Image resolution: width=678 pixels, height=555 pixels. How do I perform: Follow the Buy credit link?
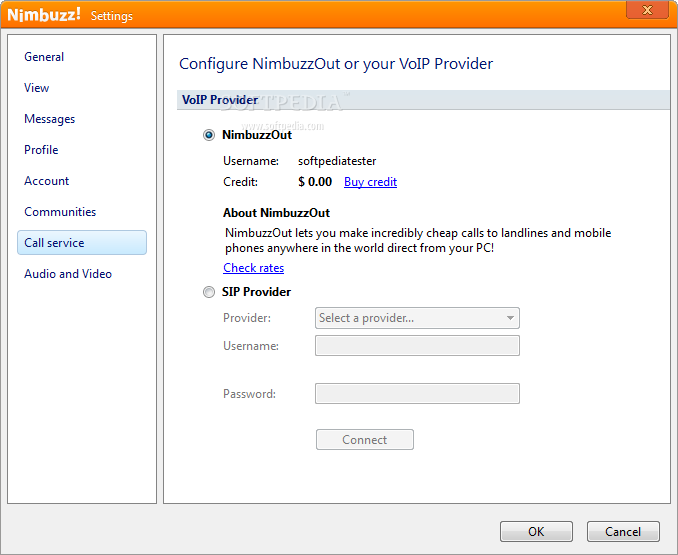(370, 182)
